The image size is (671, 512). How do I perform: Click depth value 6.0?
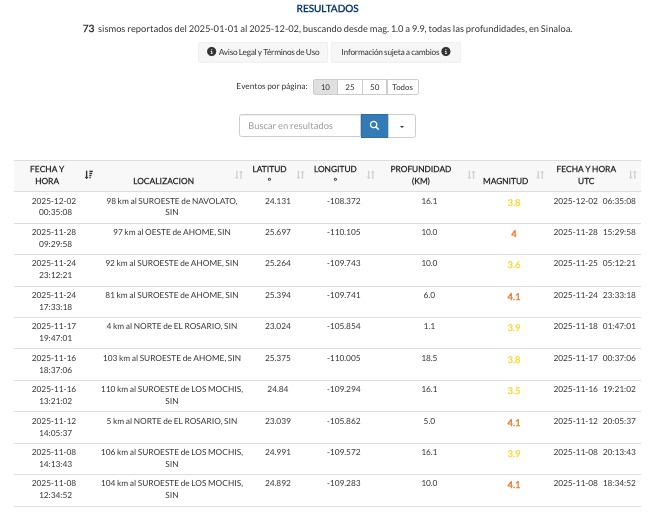(x=429, y=295)
